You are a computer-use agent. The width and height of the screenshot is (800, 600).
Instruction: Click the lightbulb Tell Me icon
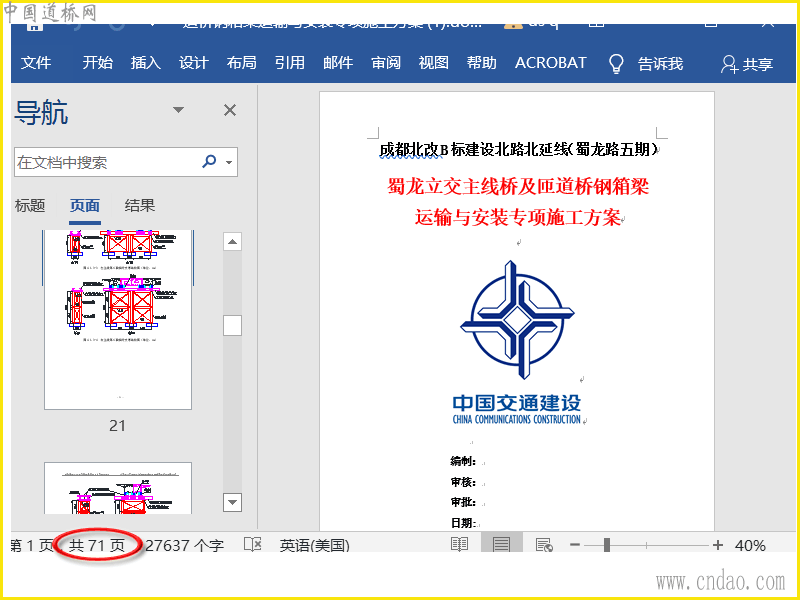click(x=616, y=64)
